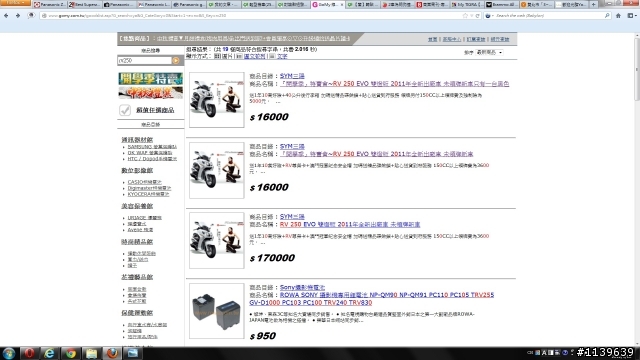
Task: Open the Avene sidebar link
Action: click(140, 230)
